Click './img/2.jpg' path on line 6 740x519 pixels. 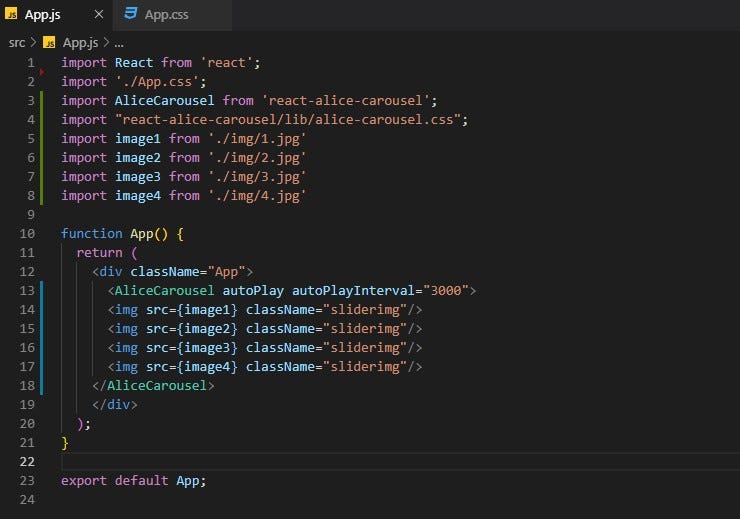click(257, 158)
